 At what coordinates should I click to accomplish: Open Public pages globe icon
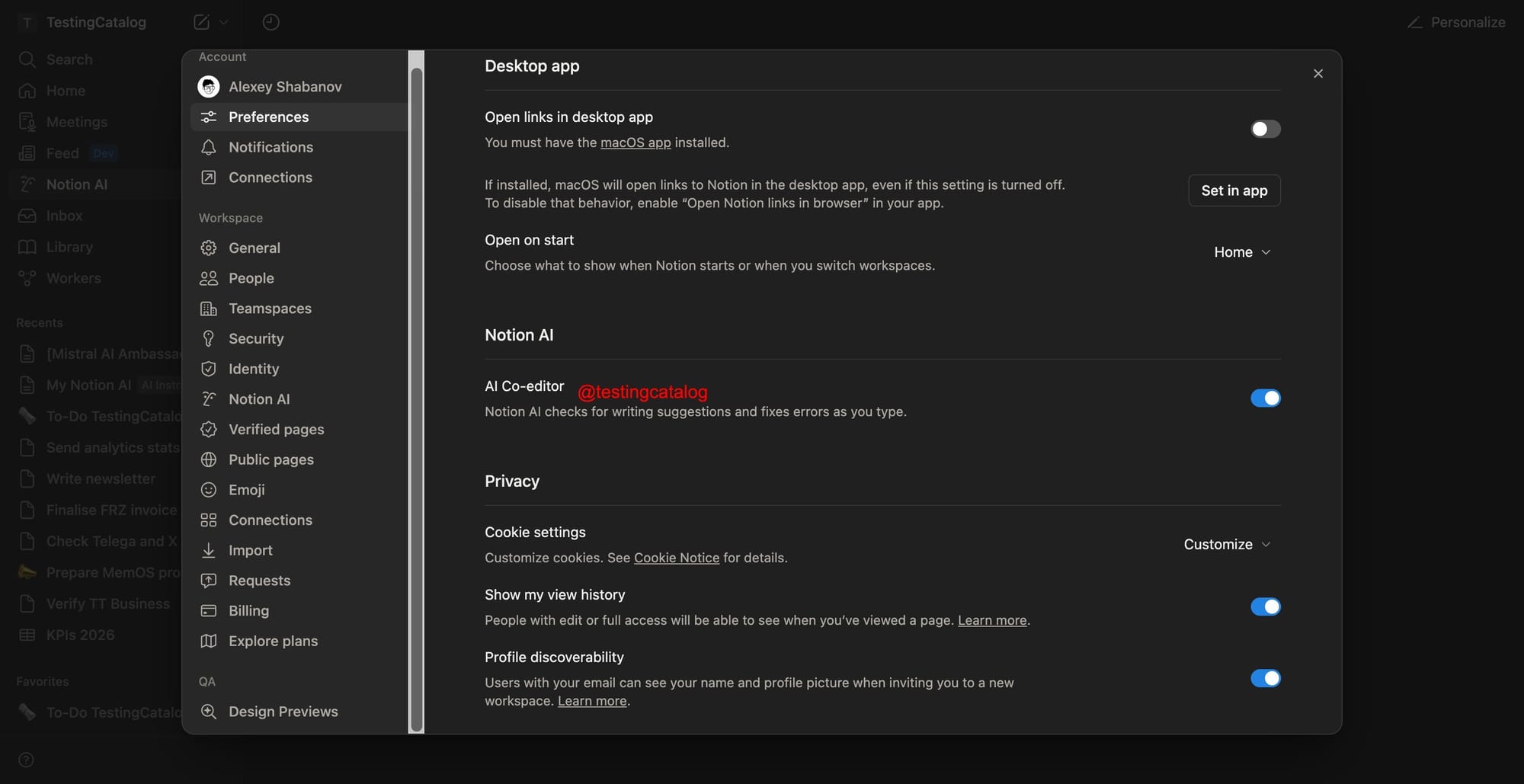(208, 459)
